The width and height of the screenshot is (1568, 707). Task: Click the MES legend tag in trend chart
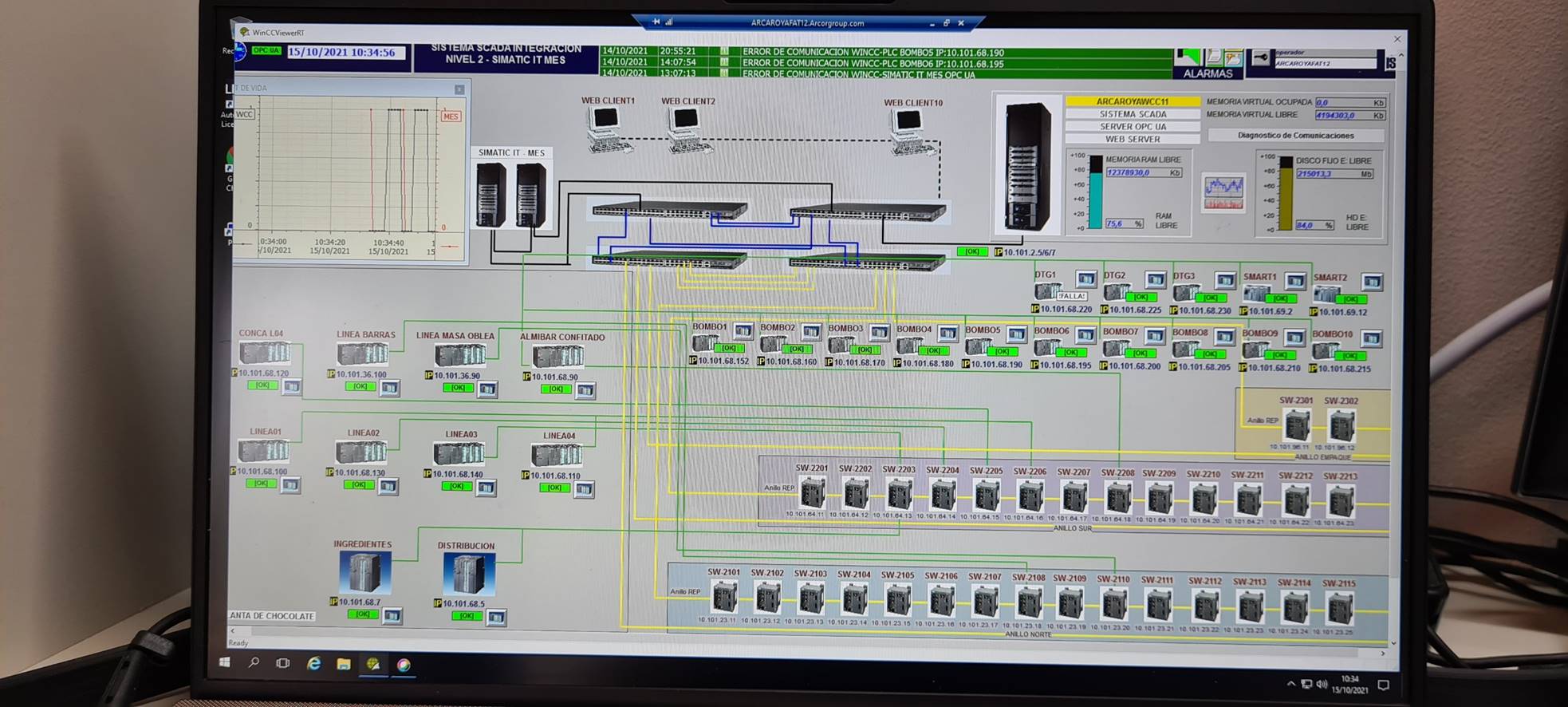(x=451, y=117)
